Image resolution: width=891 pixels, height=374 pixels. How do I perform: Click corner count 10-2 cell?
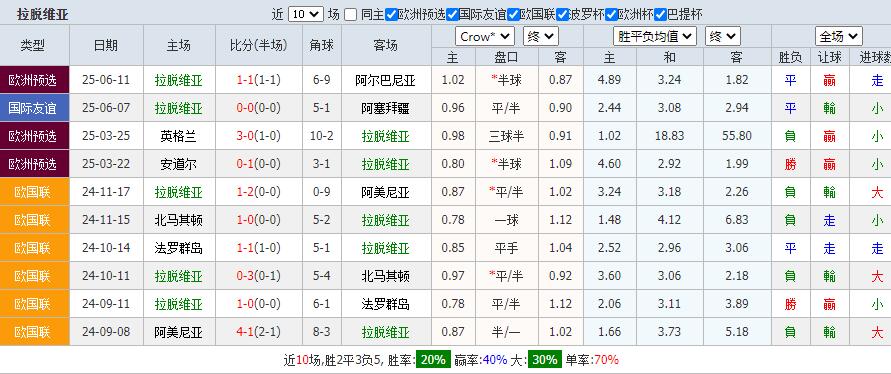(322, 136)
